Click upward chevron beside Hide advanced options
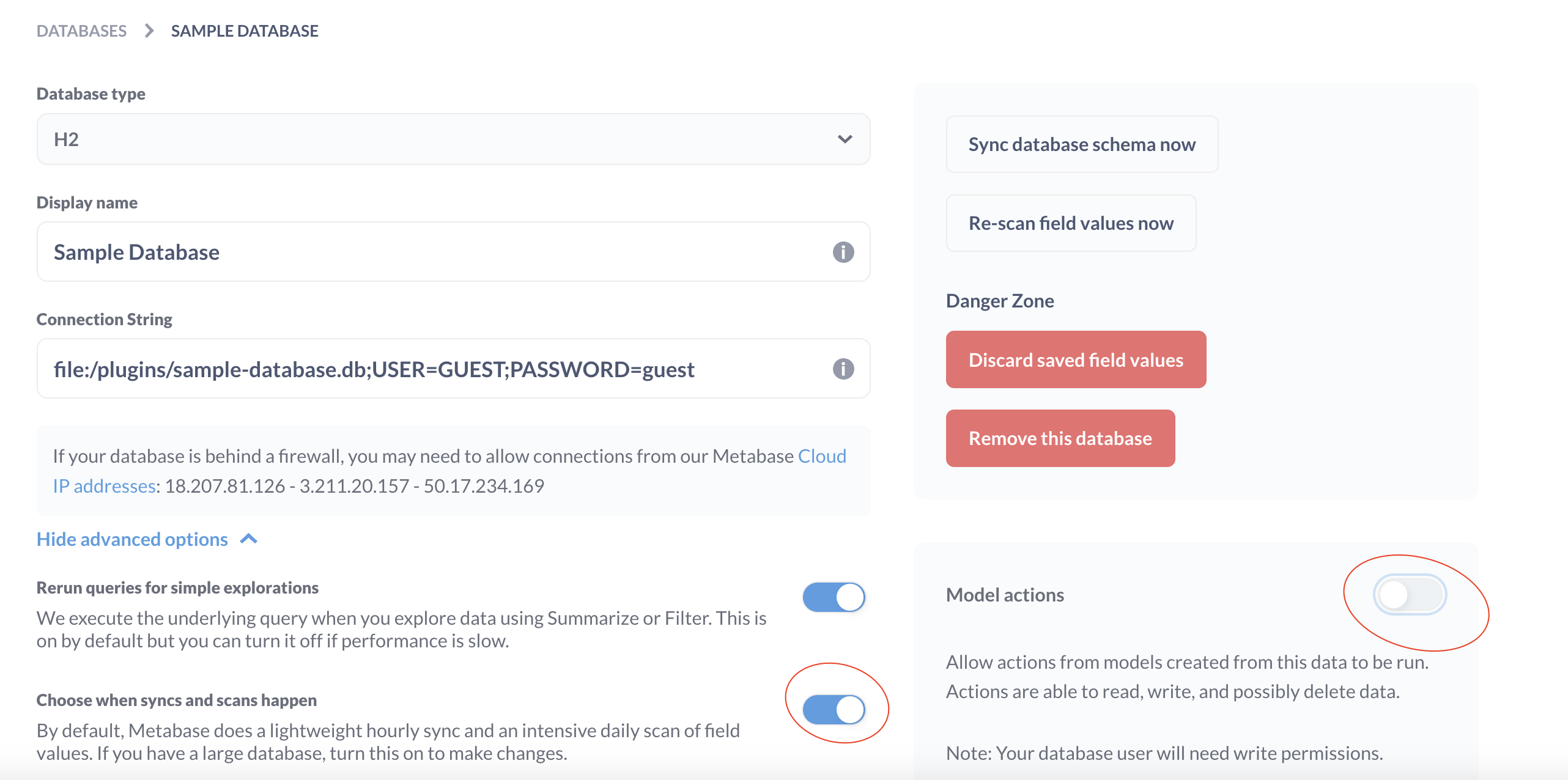The image size is (1568, 780). click(249, 539)
